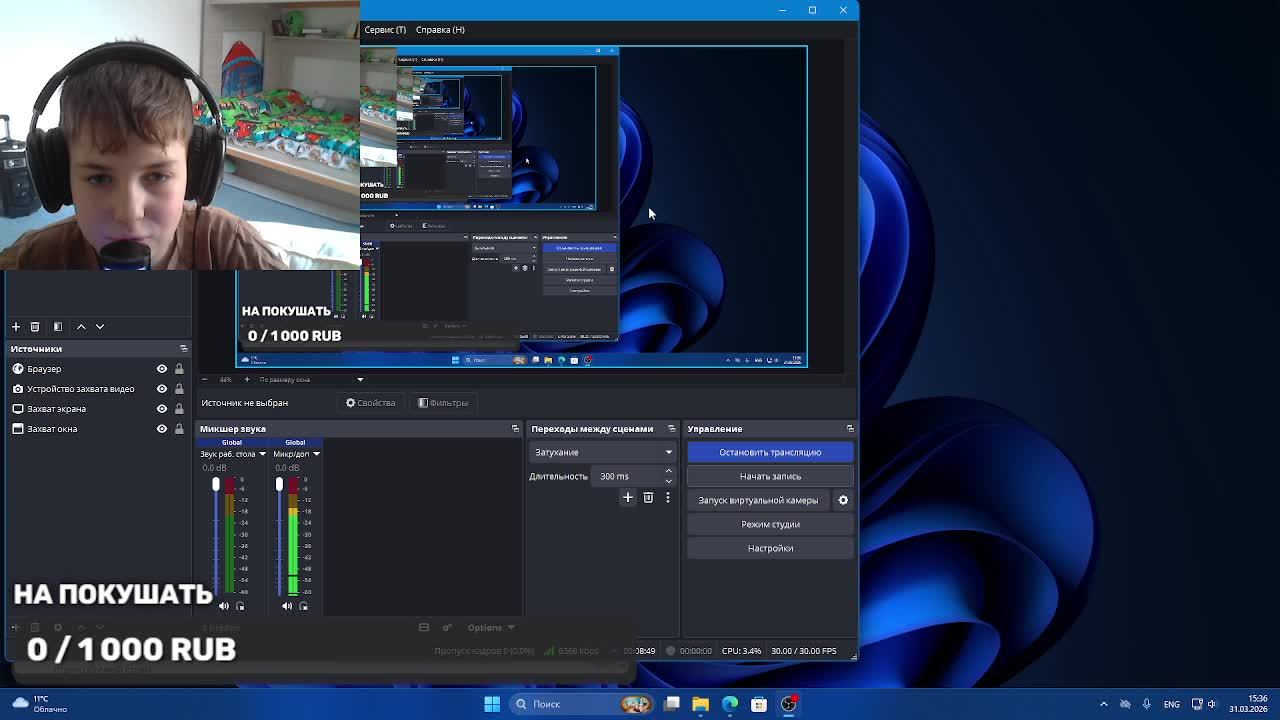Click Остановить трансляцию button

click(x=769, y=452)
